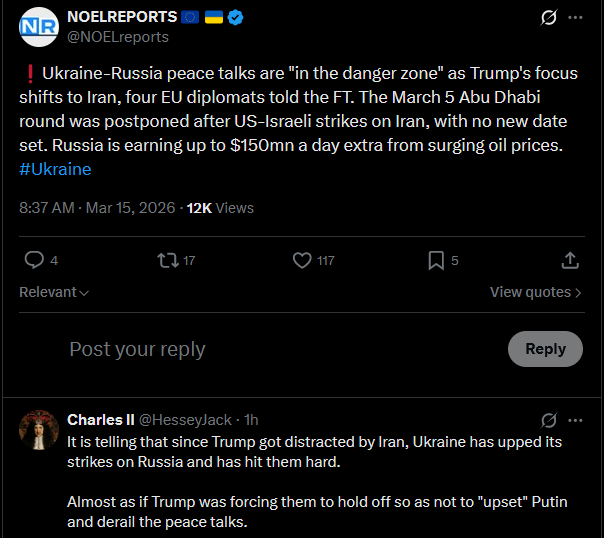Click Charles II profile picture
The height and width of the screenshot is (538, 604).
click(39, 430)
